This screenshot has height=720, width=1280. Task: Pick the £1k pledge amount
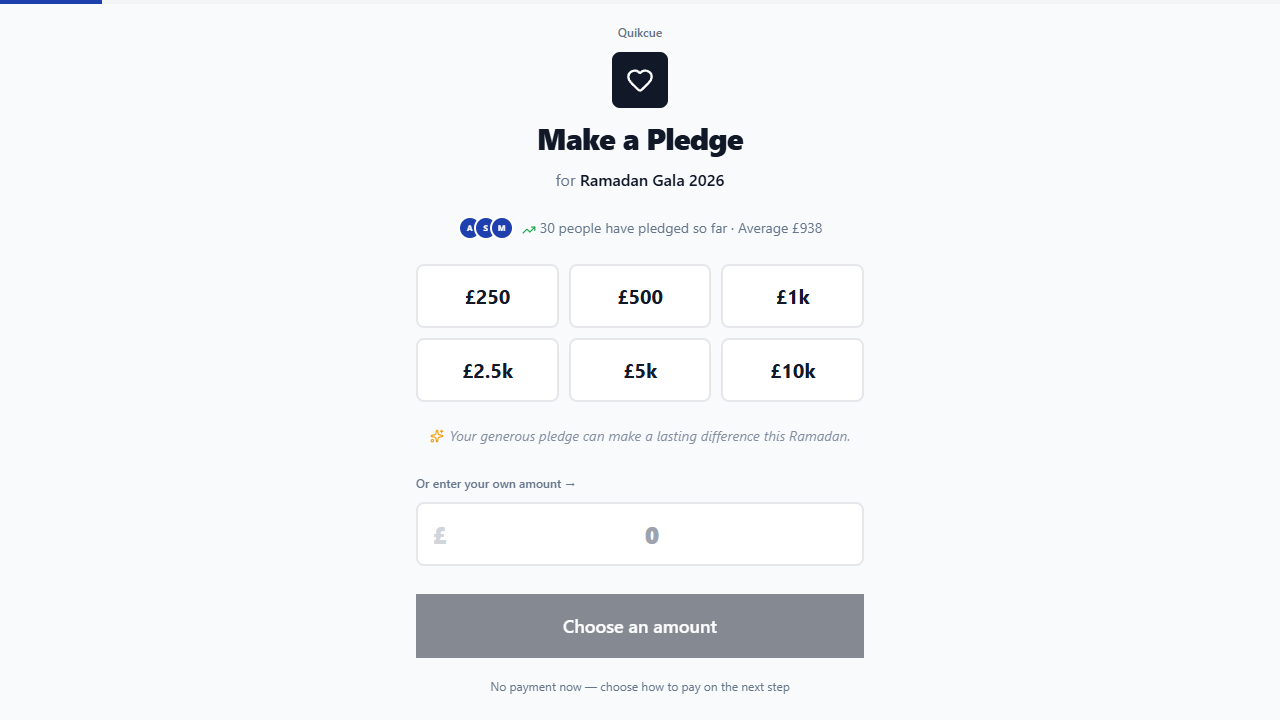pos(792,296)
